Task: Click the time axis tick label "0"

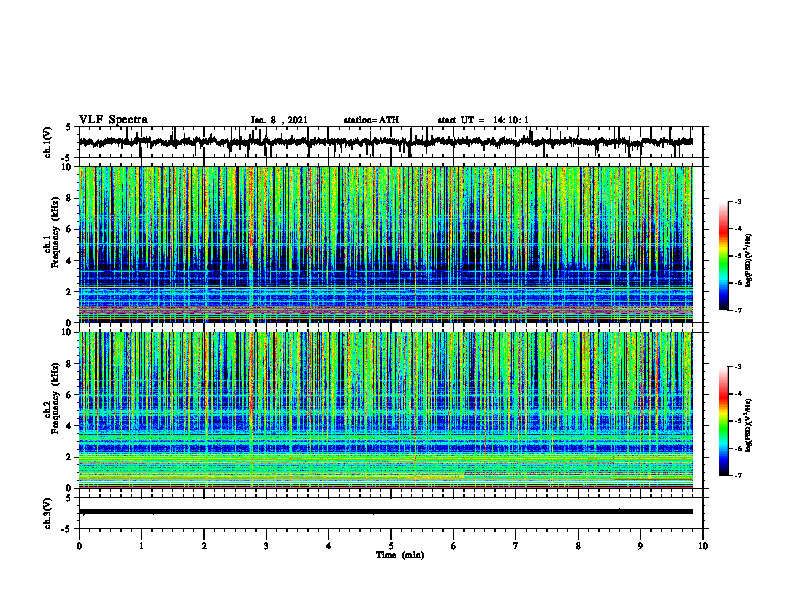Action: pos(79,546)
